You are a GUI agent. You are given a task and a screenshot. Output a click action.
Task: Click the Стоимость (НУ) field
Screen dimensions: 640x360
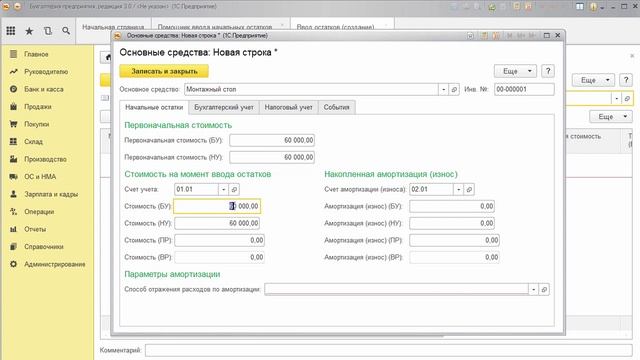point(217,224)
